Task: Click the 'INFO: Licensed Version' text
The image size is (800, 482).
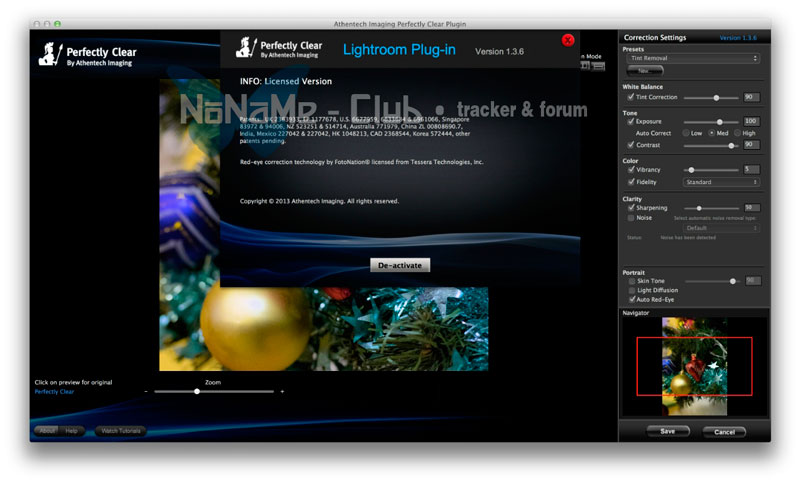Action: [x=286, y=81]
